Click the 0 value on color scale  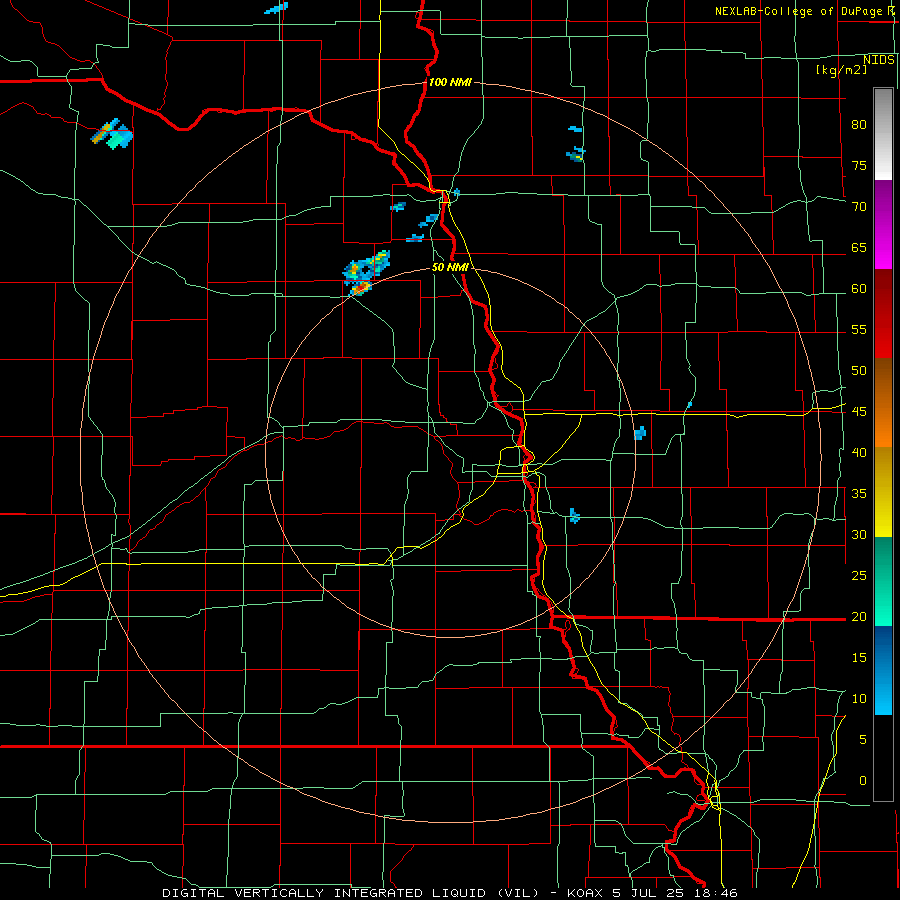pyautogui.click(x=863, y=781)
